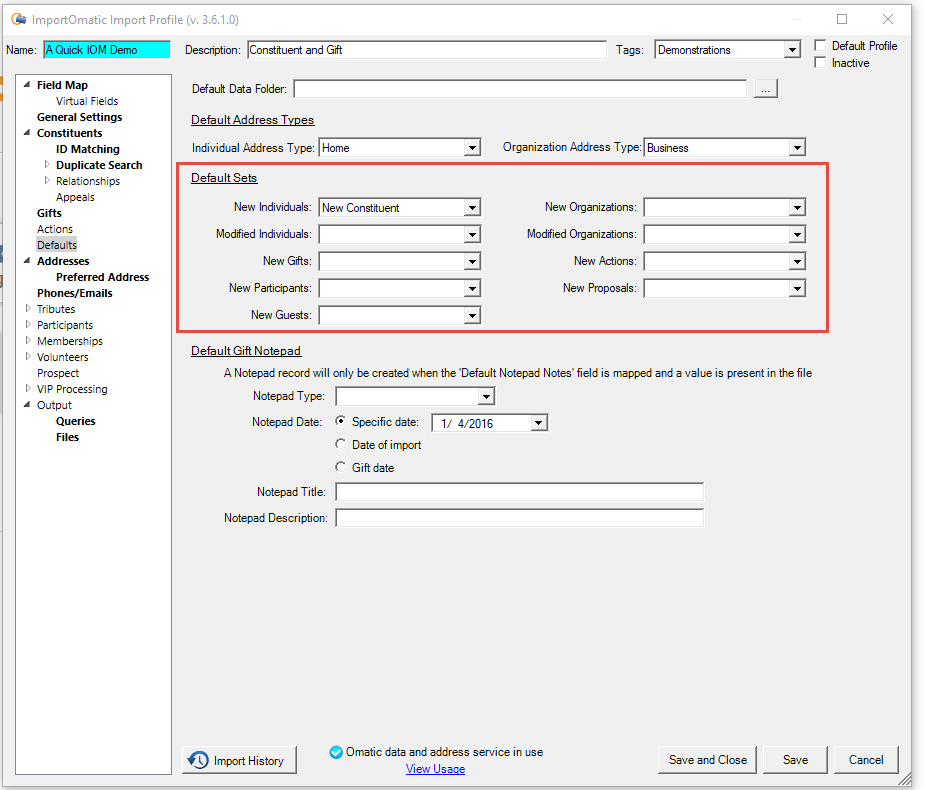This screenshot has height=790, width=925.
Task: Select Queries under Output in the sidebar
Action: click(x=75, y=420)
